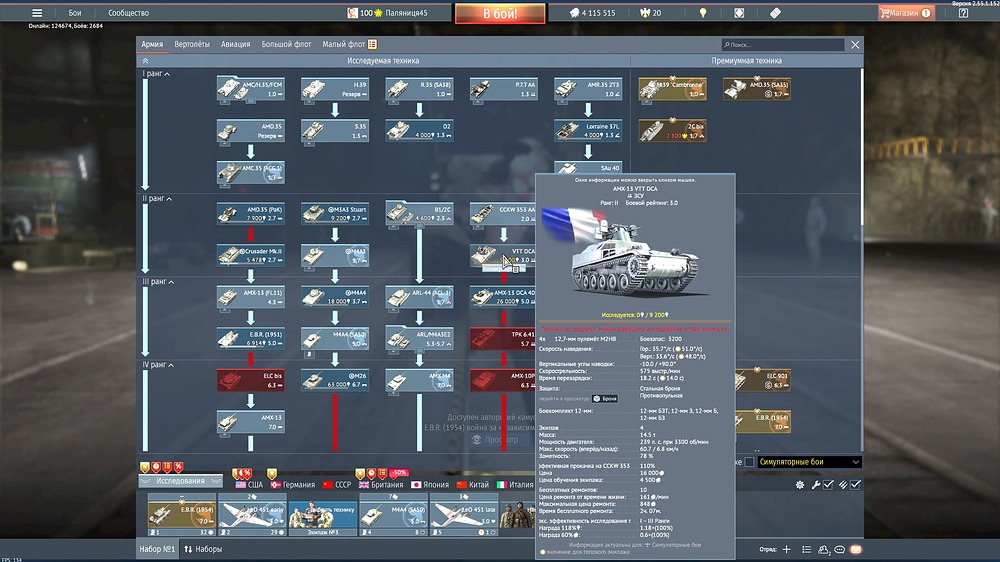The height and width of the screenshot is (562, 1000).
Task: Open the Исследования research button
Action: tap(180, 481)
